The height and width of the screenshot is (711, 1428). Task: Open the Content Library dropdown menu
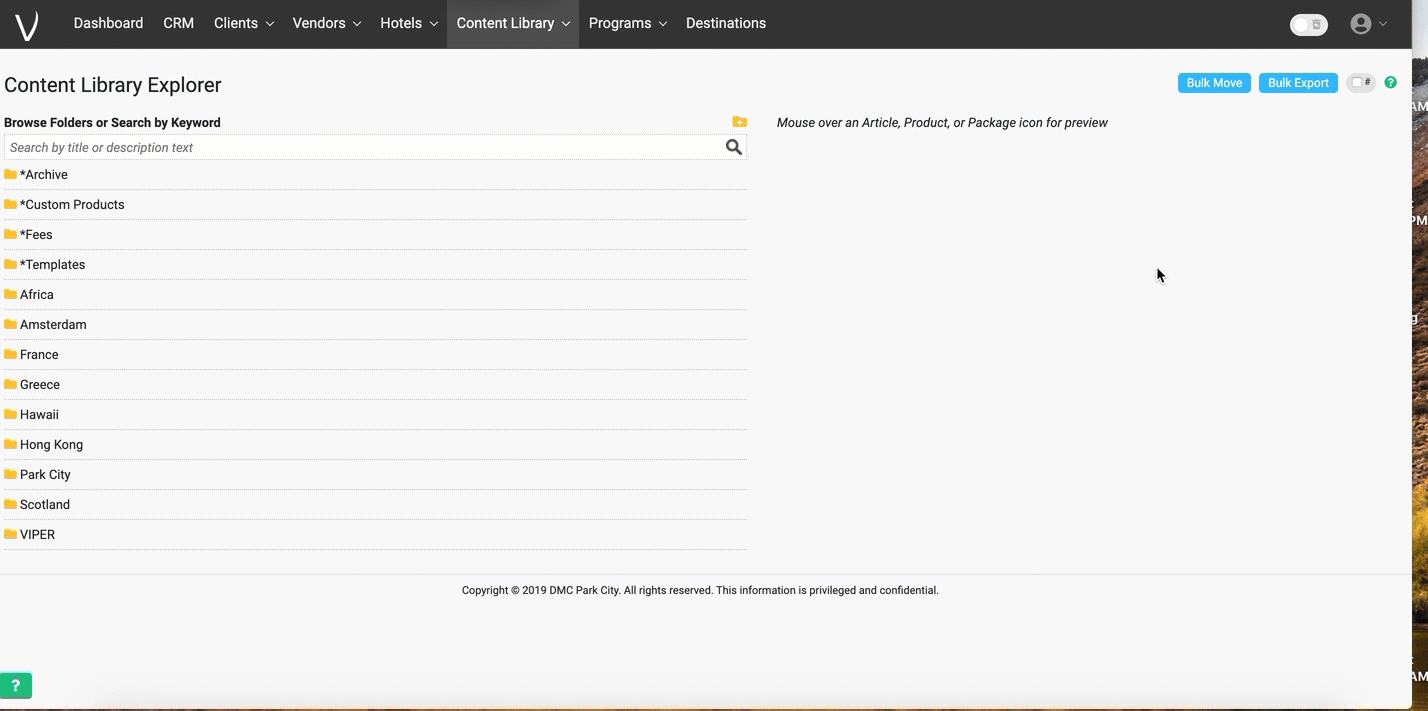[x=513, y=23]
